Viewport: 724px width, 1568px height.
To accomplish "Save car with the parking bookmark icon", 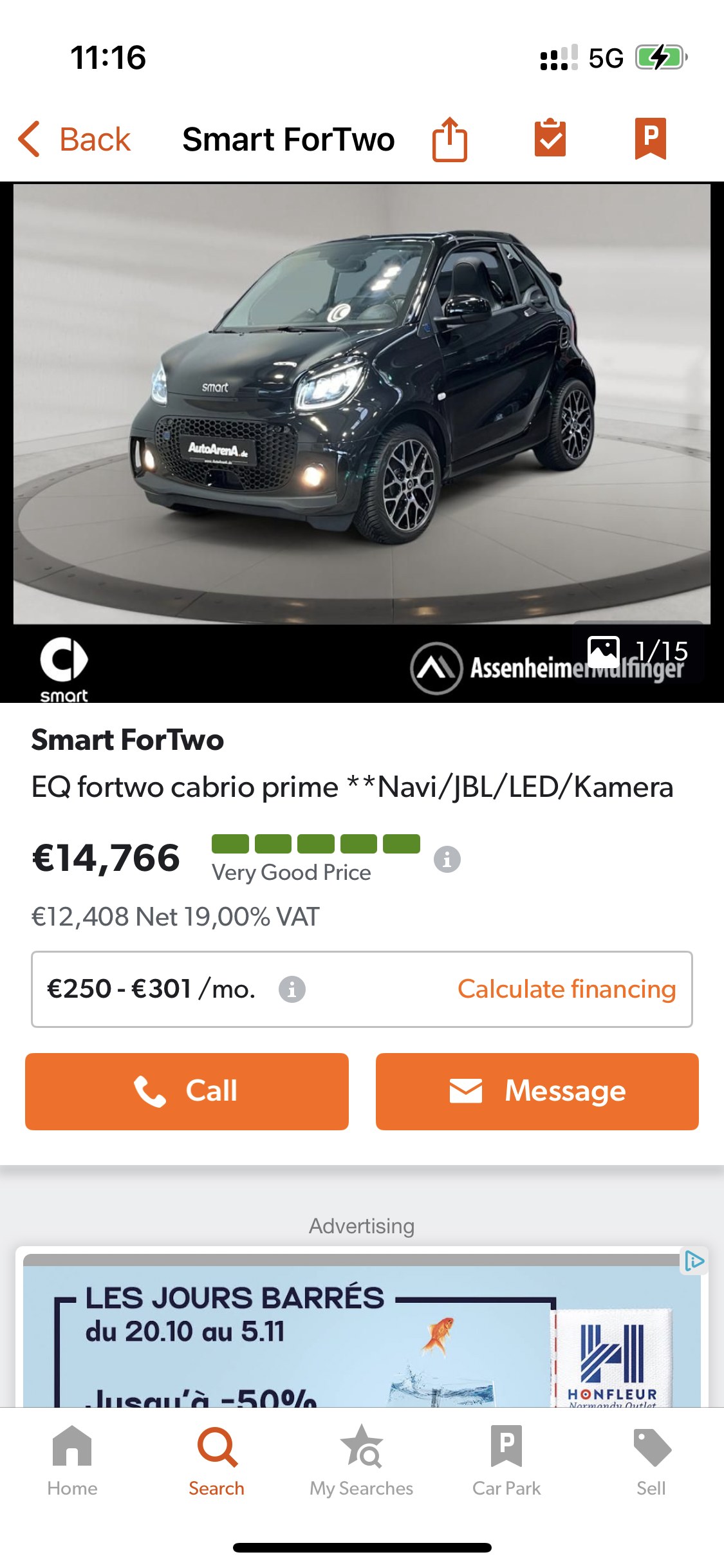I will [x=651, y=138].
